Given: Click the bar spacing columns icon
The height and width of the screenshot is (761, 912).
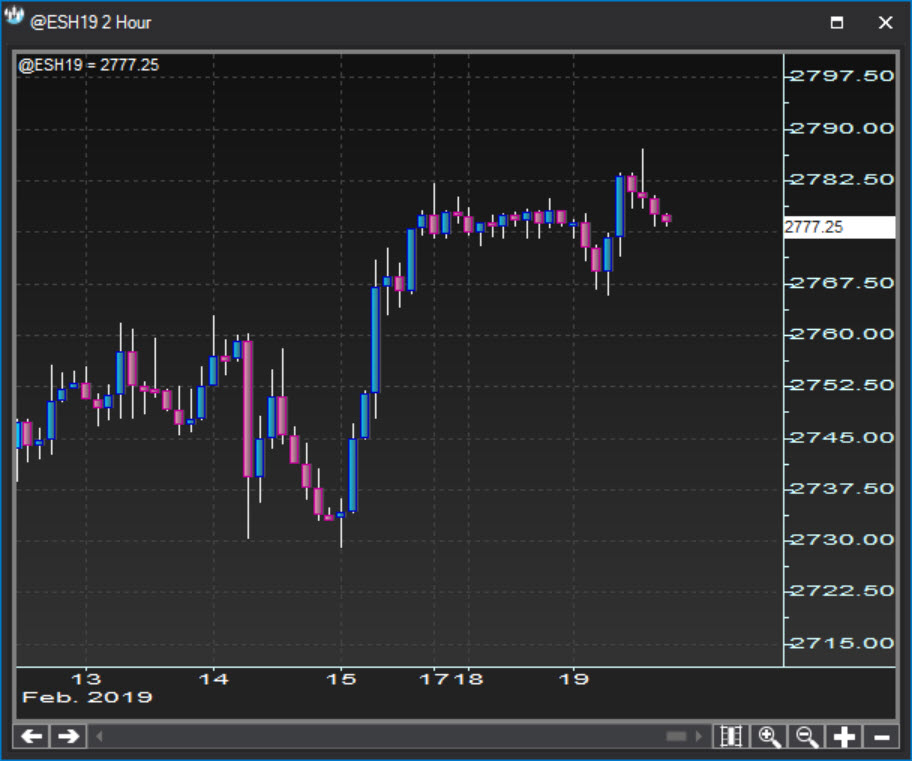Looking at the screenshot, I should pos(731,737).
